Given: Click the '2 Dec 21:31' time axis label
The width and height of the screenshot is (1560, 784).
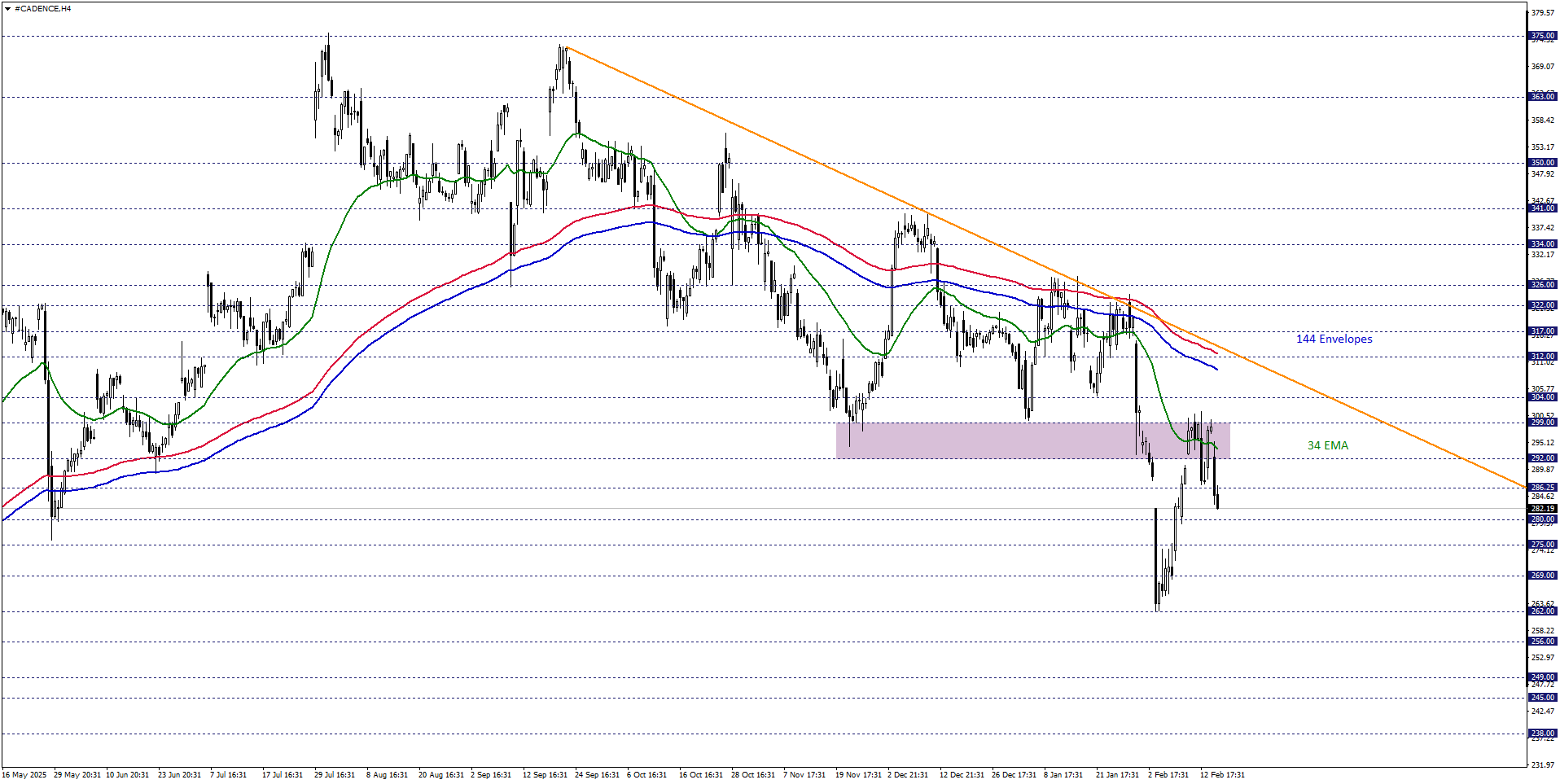Looking at the screenshot, I should [908, 774].
